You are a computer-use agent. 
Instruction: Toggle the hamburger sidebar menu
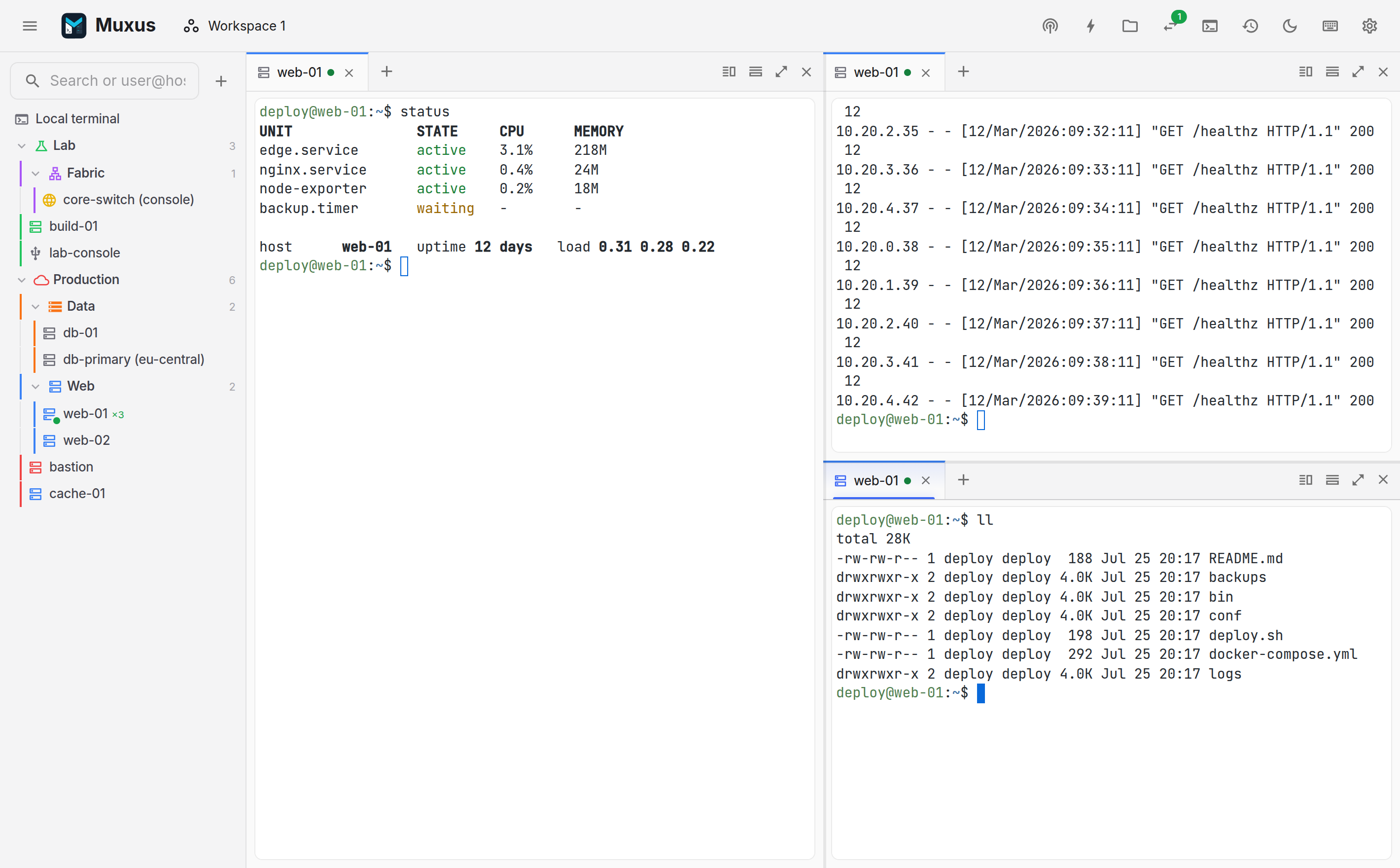(x=30, y=26)
